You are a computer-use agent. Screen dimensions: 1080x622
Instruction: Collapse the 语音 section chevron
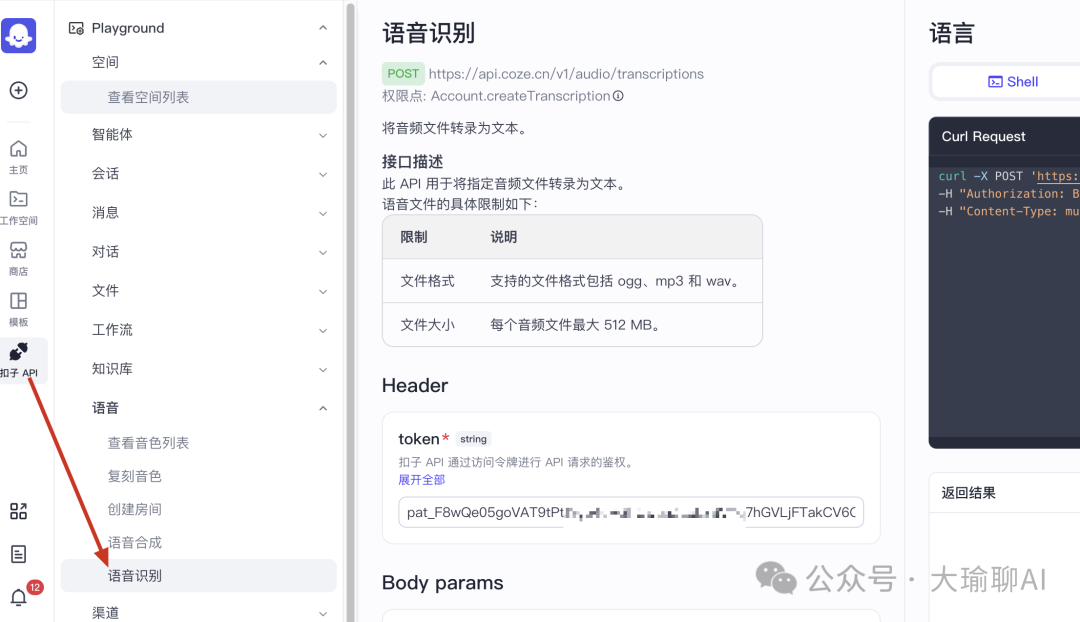(x=323, y=408)
